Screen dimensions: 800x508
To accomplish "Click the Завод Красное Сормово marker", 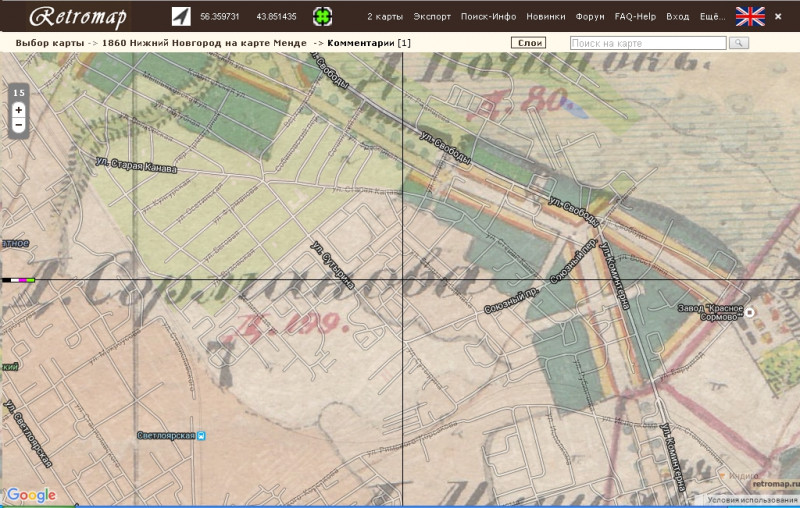I will 749,312.
